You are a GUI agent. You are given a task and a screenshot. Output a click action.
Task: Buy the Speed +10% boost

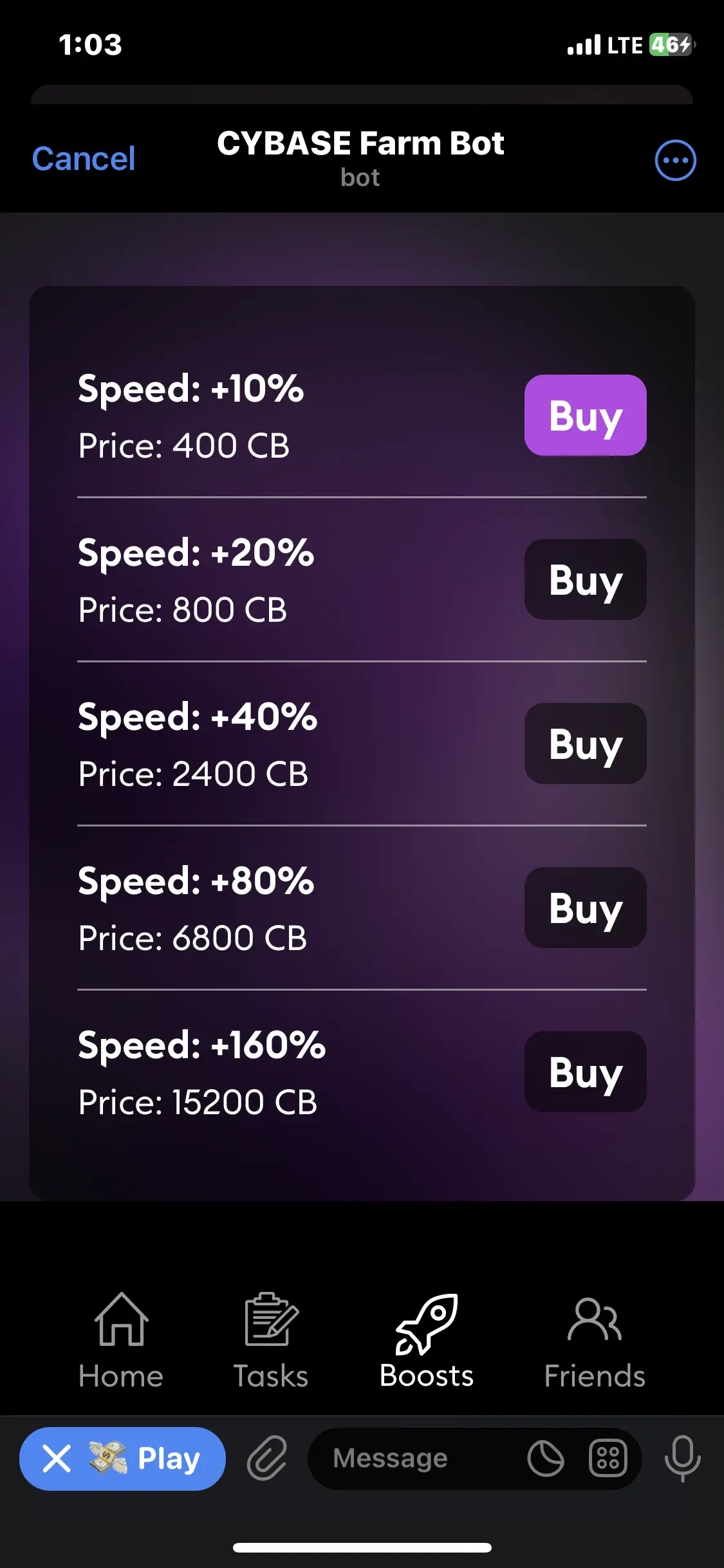(x=585, y=415)
